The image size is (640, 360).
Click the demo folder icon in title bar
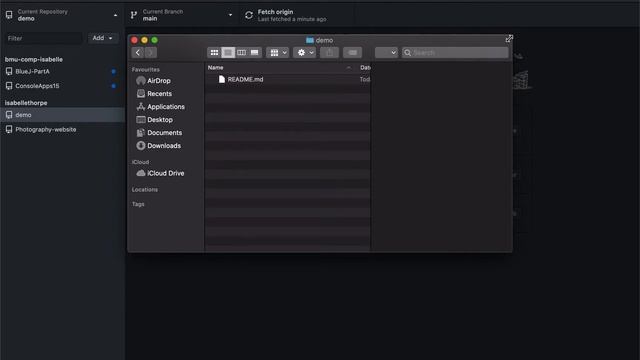click(310, 40)
